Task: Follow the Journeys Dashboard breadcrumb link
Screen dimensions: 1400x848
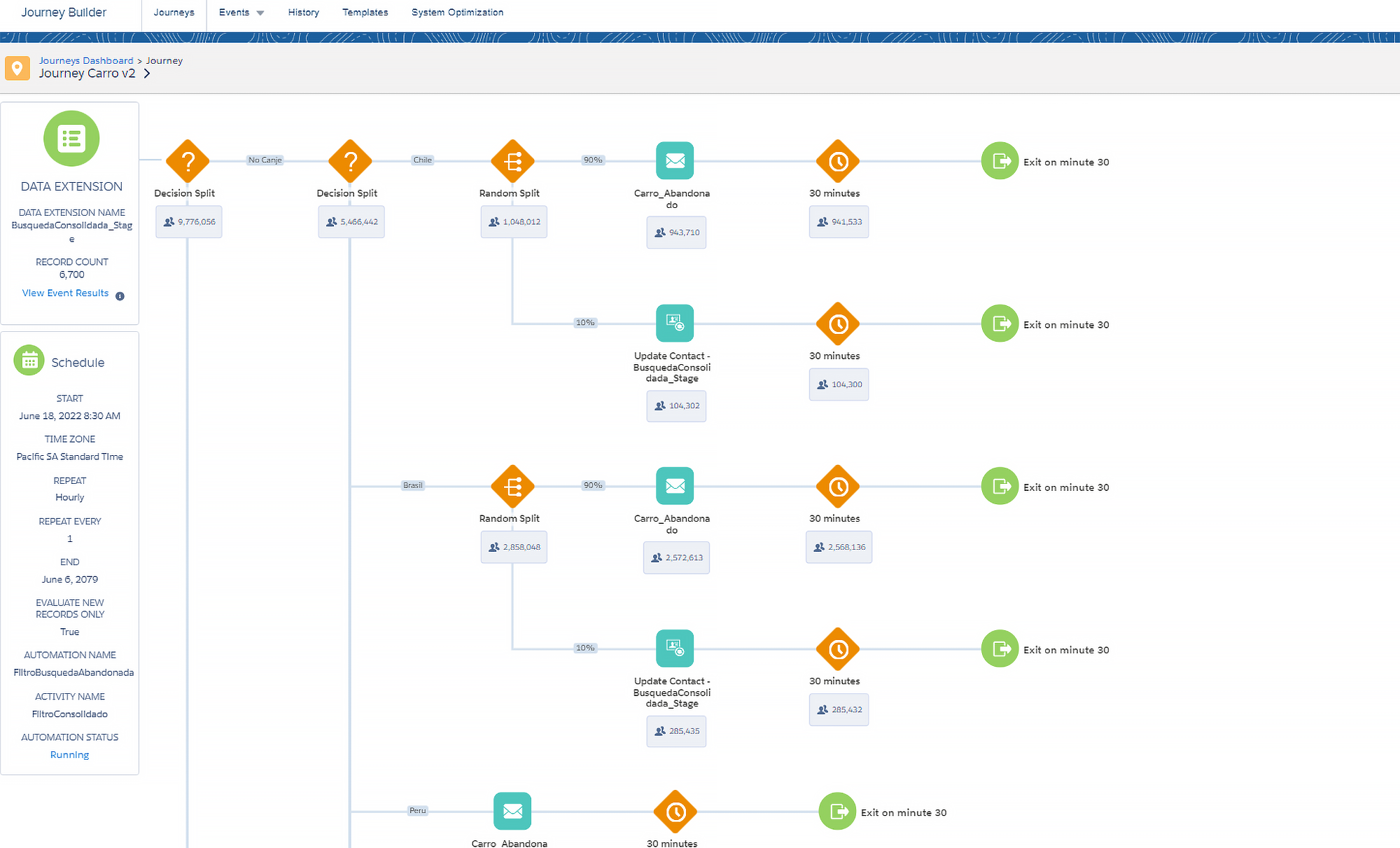Action: (x=86, y=61)
